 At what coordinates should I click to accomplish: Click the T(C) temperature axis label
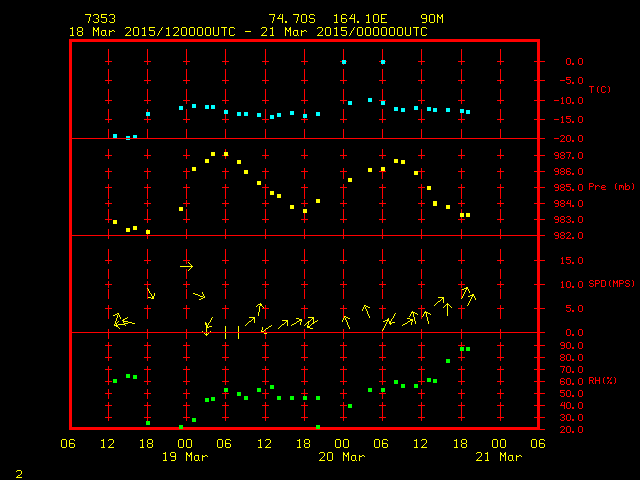point(599,90)
